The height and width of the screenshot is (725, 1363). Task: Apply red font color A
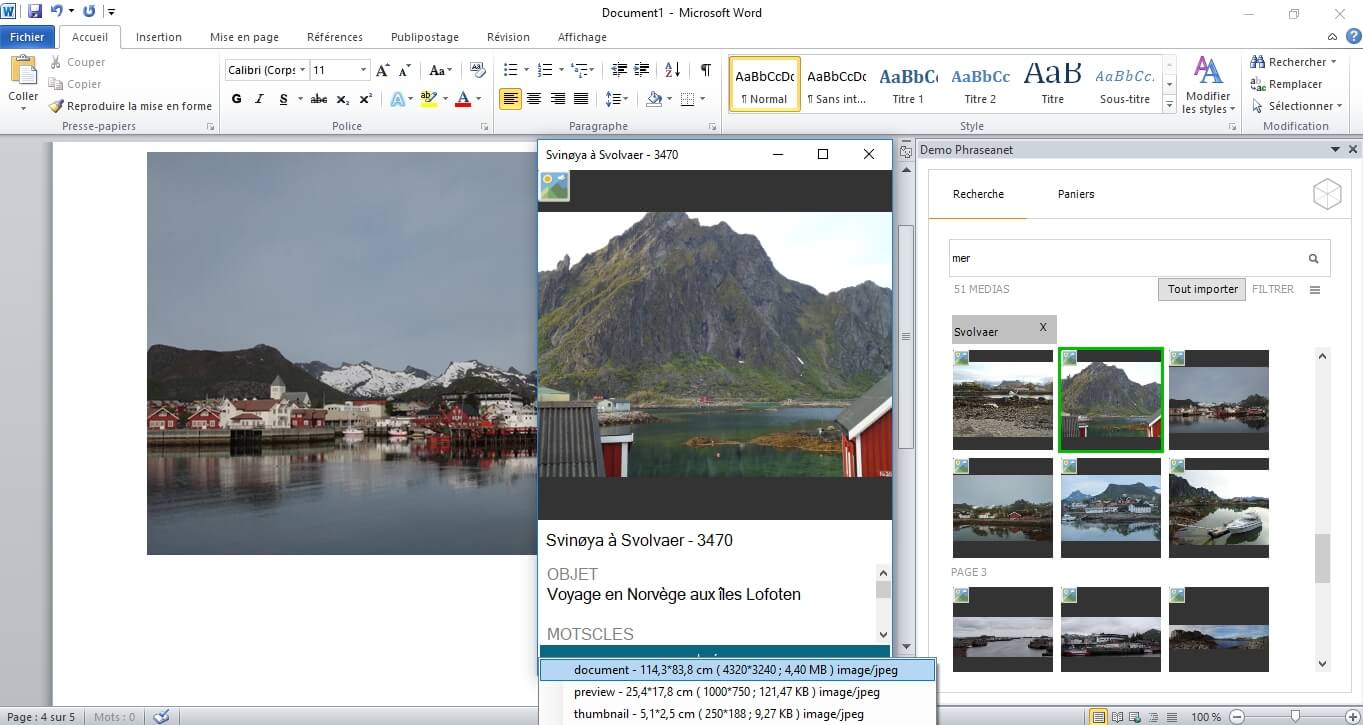(463, 99)
